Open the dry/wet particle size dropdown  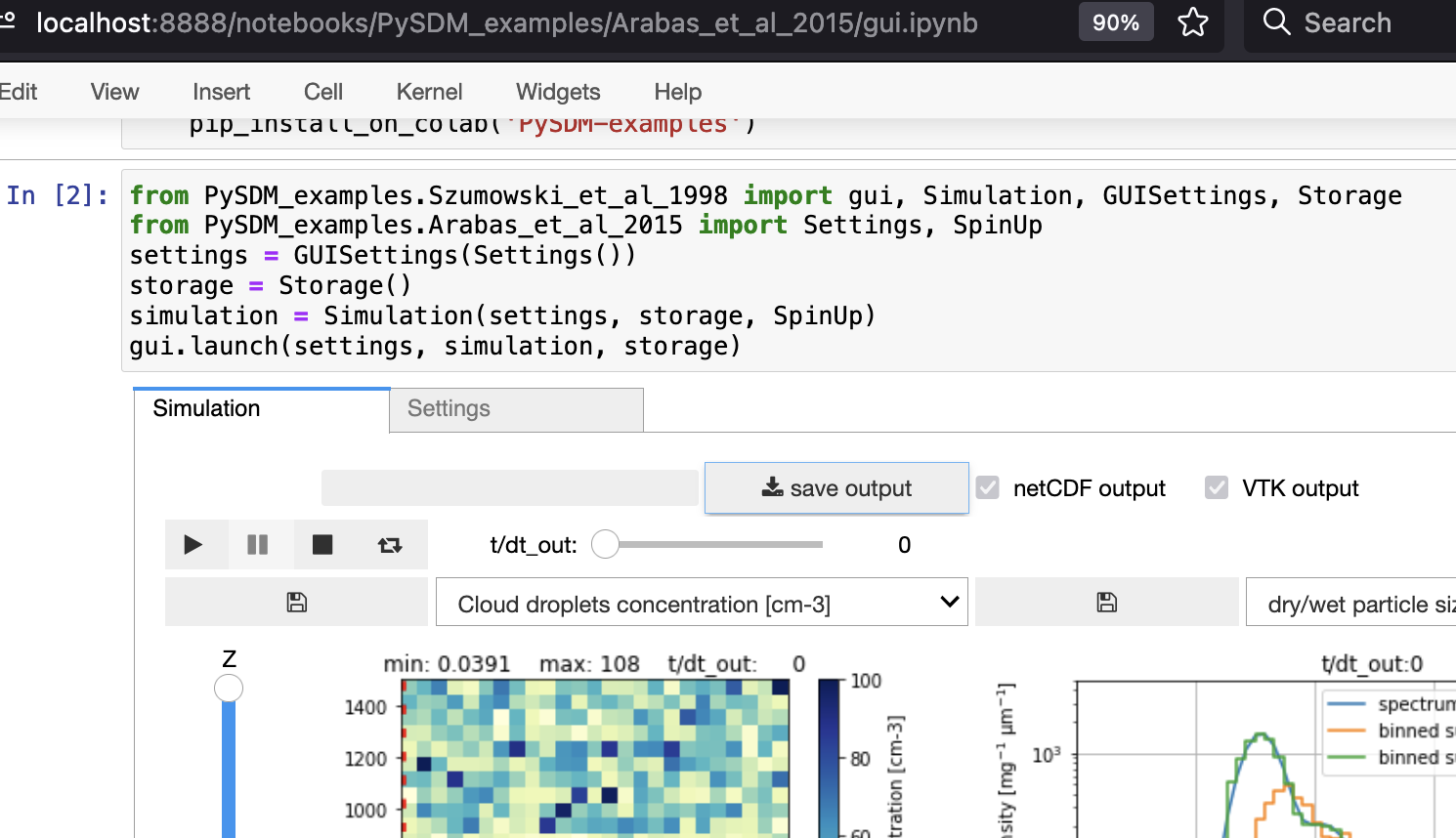click(1378, 602)
